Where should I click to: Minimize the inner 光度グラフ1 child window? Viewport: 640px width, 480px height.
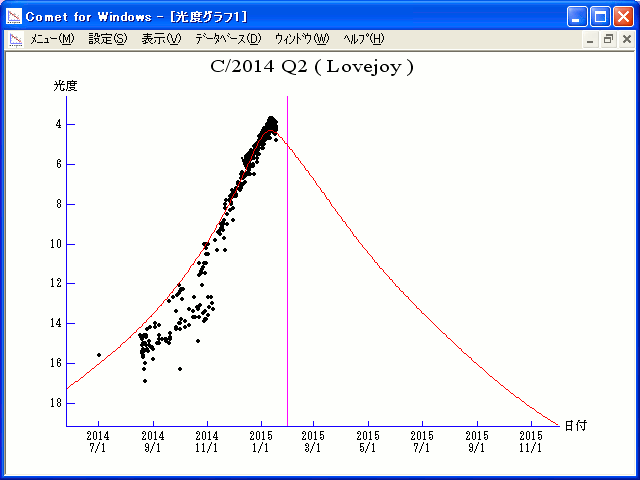point(590,40)
